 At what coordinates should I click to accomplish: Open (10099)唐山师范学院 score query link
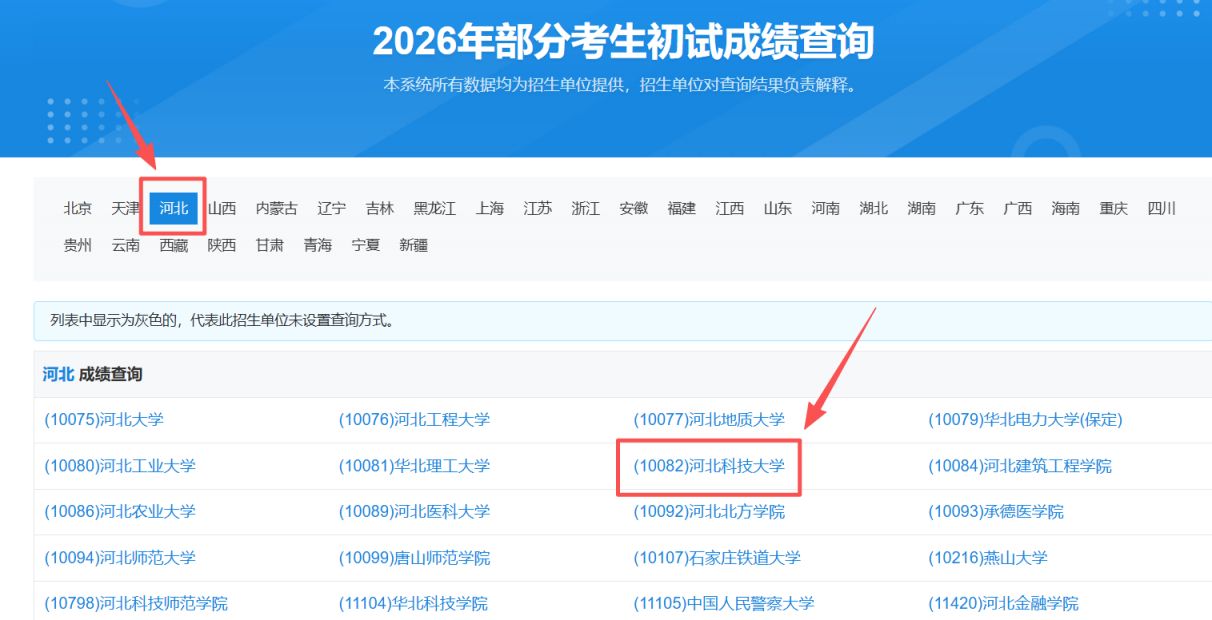pos(414,558)
